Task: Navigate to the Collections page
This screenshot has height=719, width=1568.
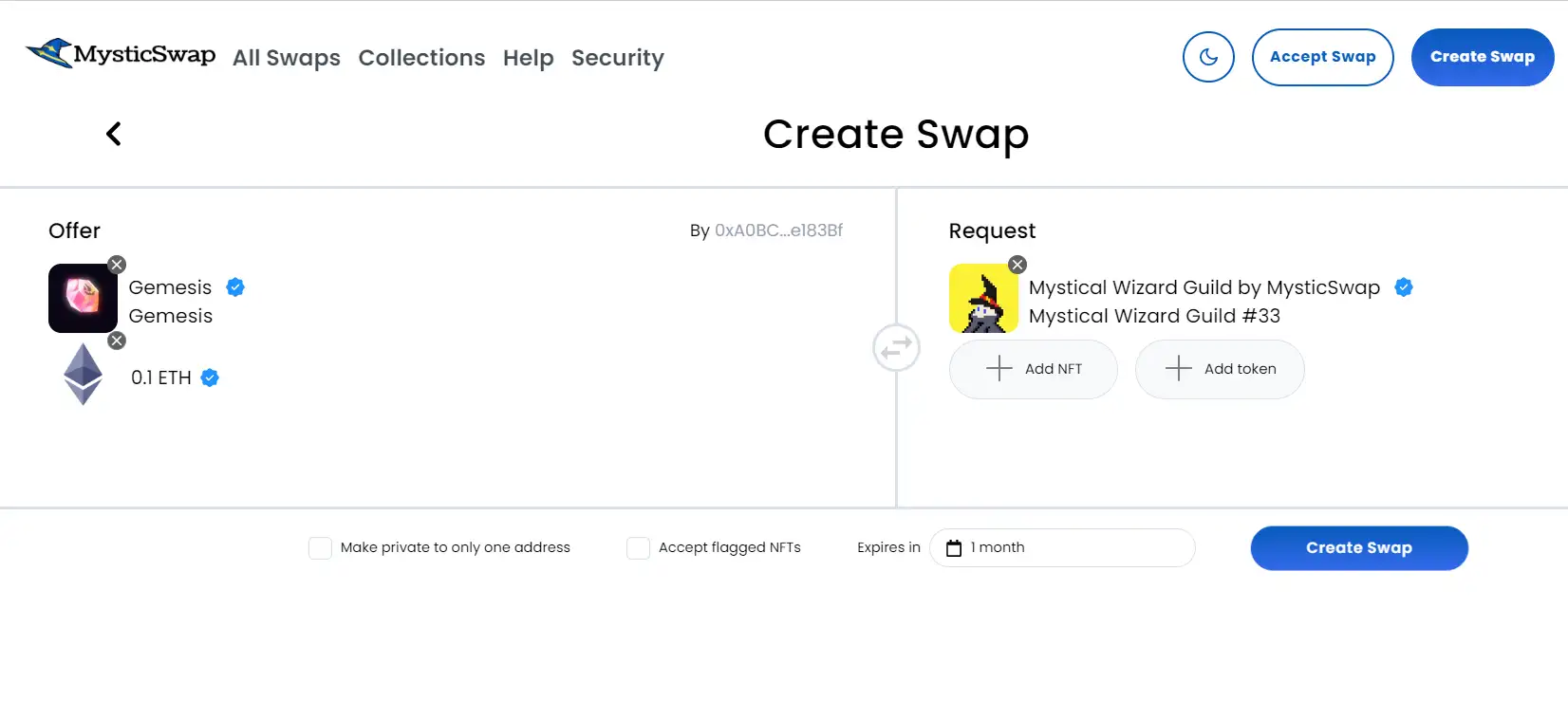Action: [421, 58]
